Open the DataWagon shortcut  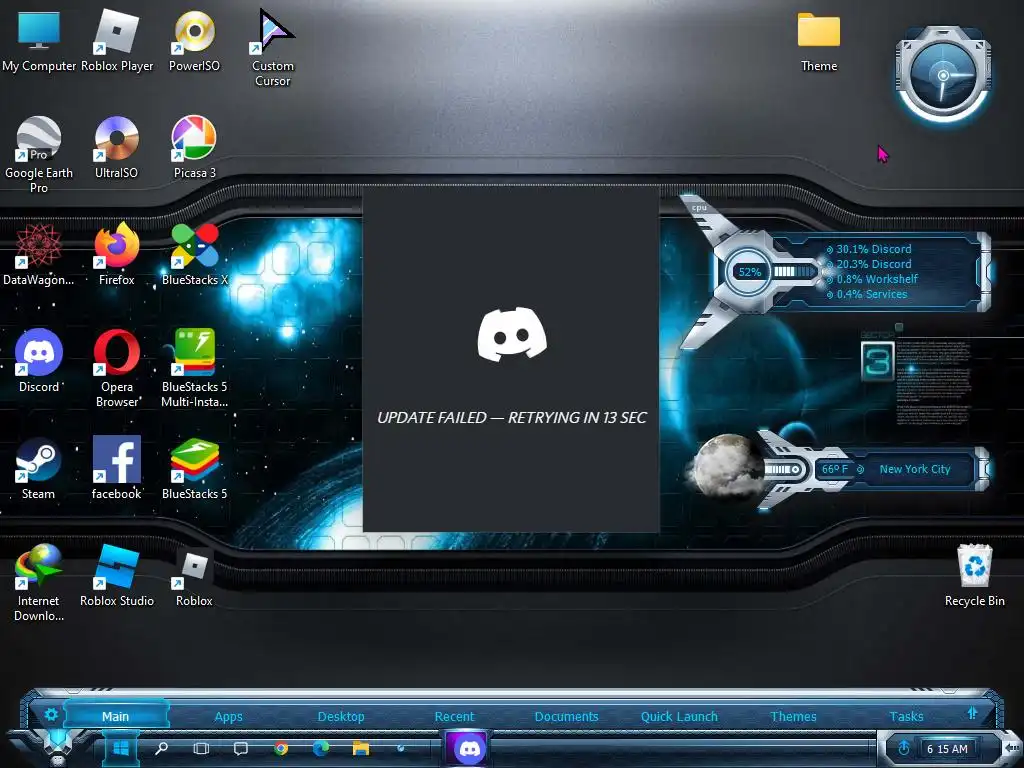[x=39, y=255]
